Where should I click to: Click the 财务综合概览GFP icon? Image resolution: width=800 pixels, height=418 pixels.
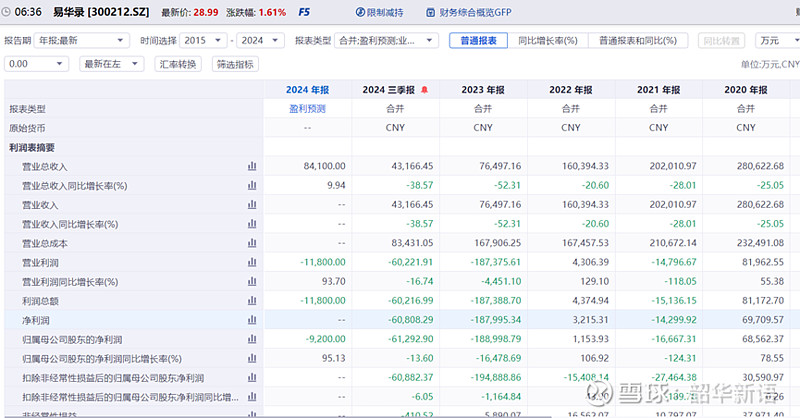pyautogui.click(x=431, y=12)
